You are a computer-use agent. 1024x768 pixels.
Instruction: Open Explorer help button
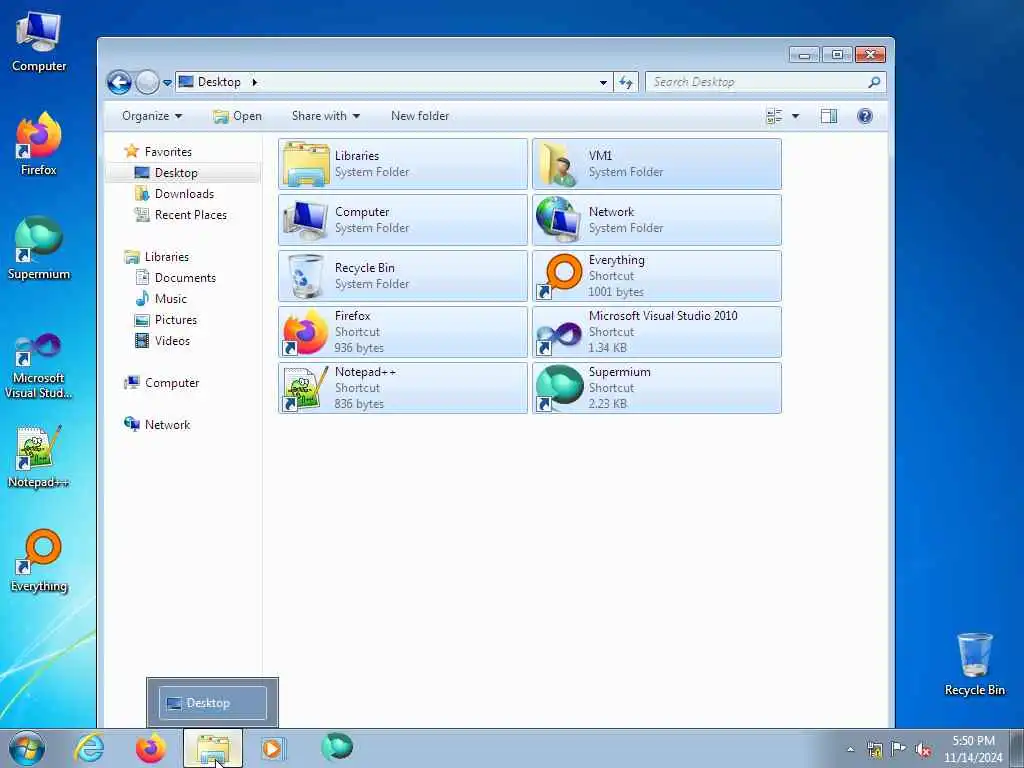click(x=865, y=116)
